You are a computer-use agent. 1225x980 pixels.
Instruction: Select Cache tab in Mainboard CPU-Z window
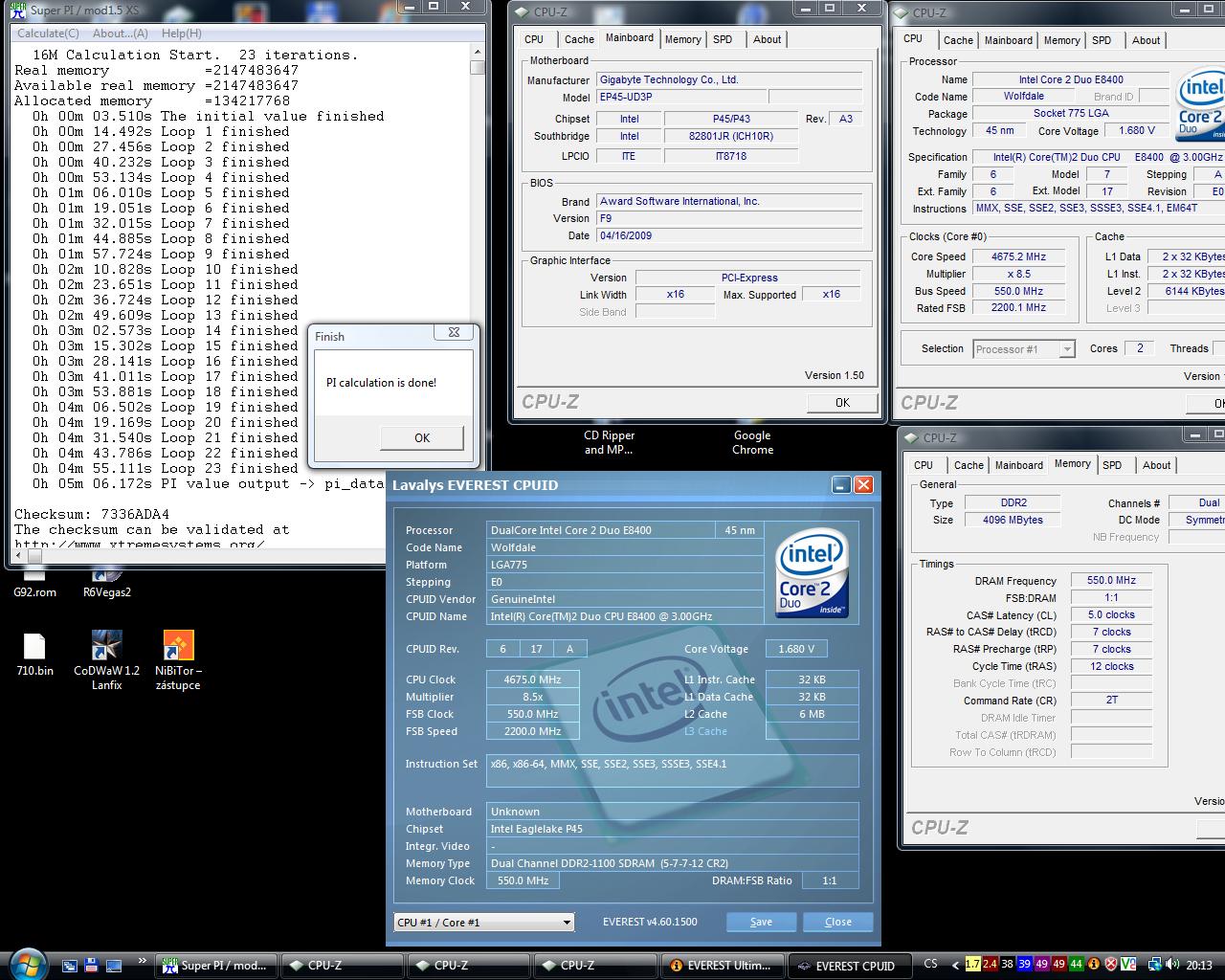pos(579,39)
